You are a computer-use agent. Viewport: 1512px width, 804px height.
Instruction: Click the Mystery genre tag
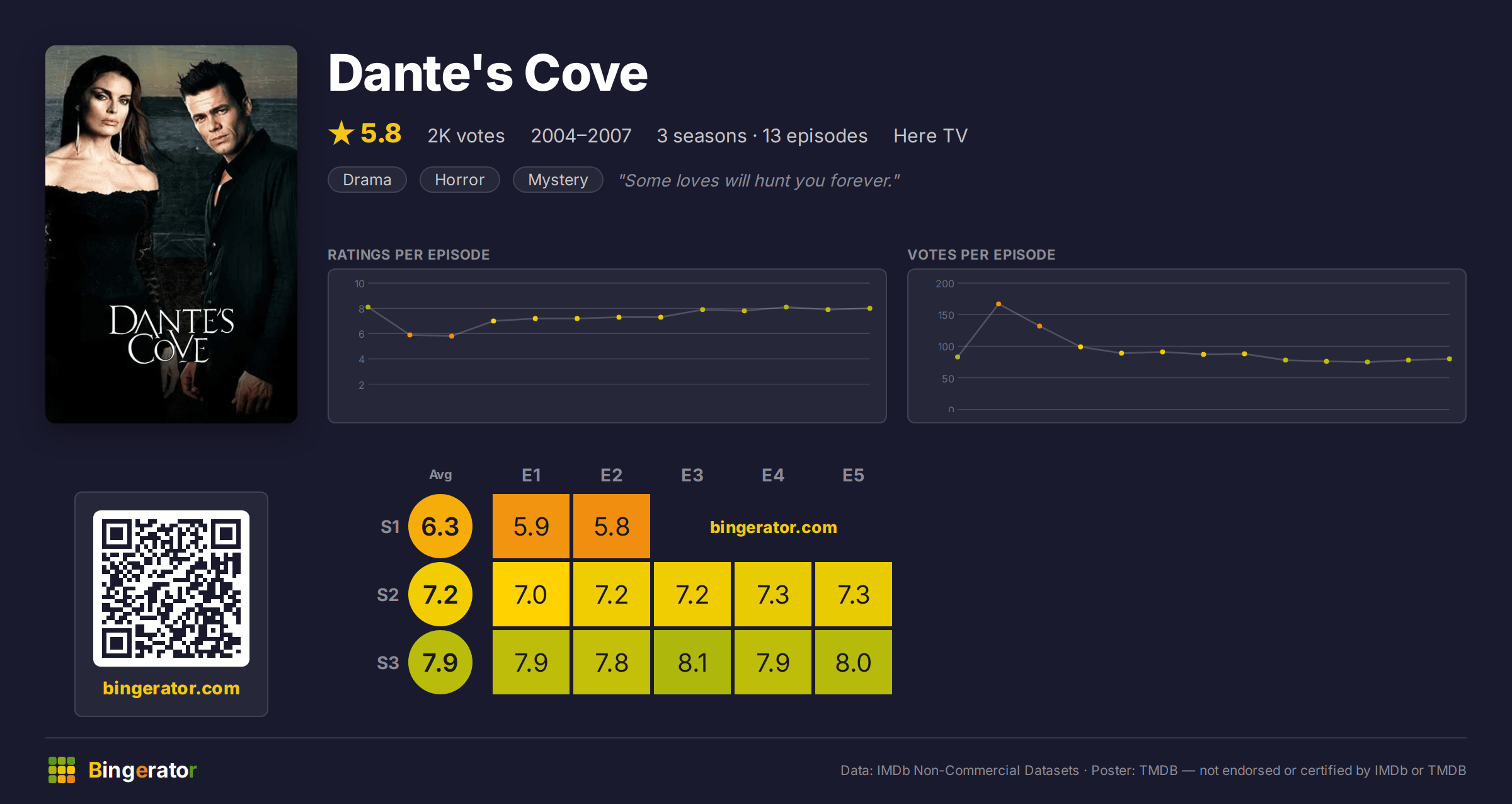(x=558, y=180)
